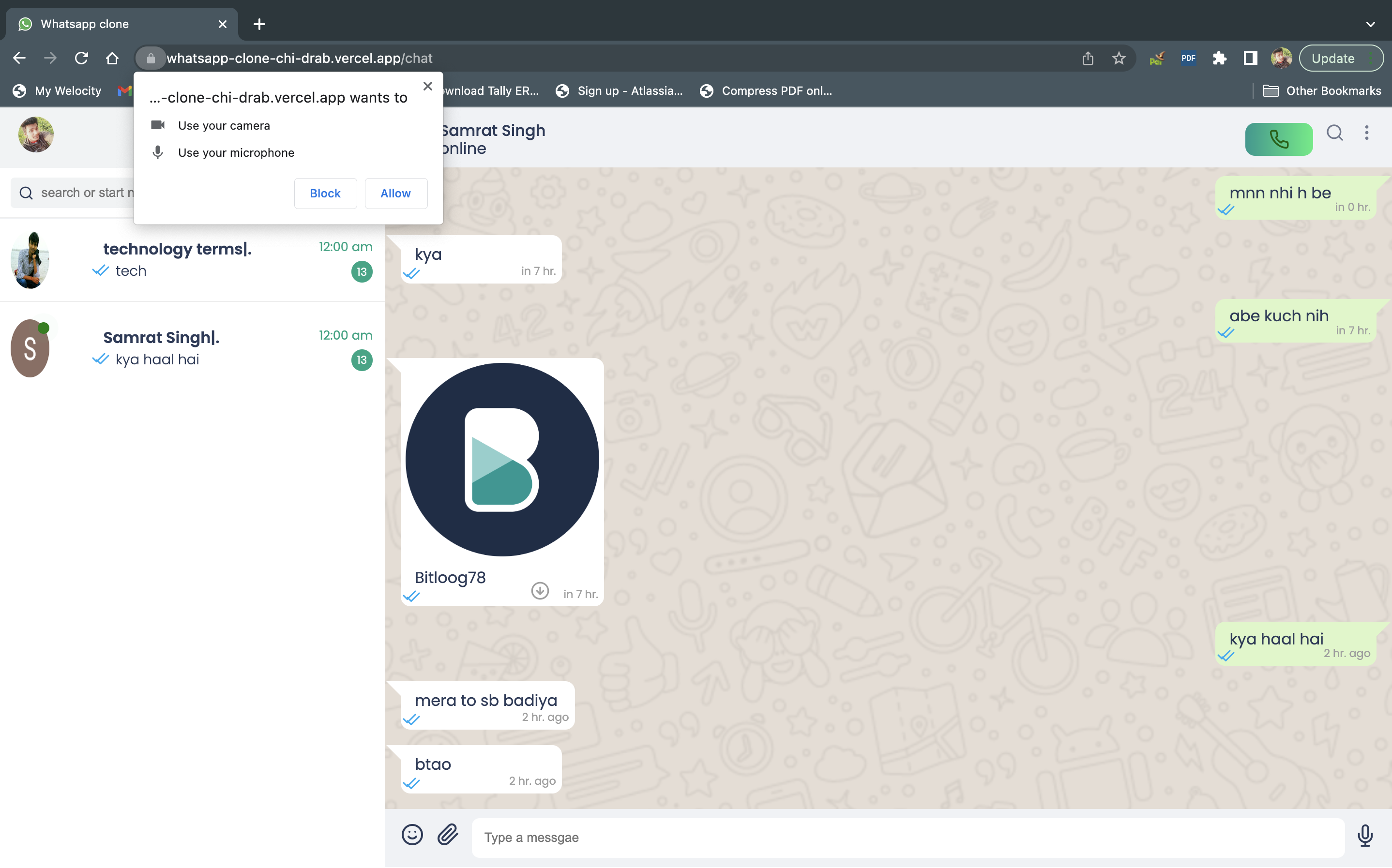Click the paperclip attachment icon
The width and height of the screenshot is (1392, 868).
(x=448, y=835)
